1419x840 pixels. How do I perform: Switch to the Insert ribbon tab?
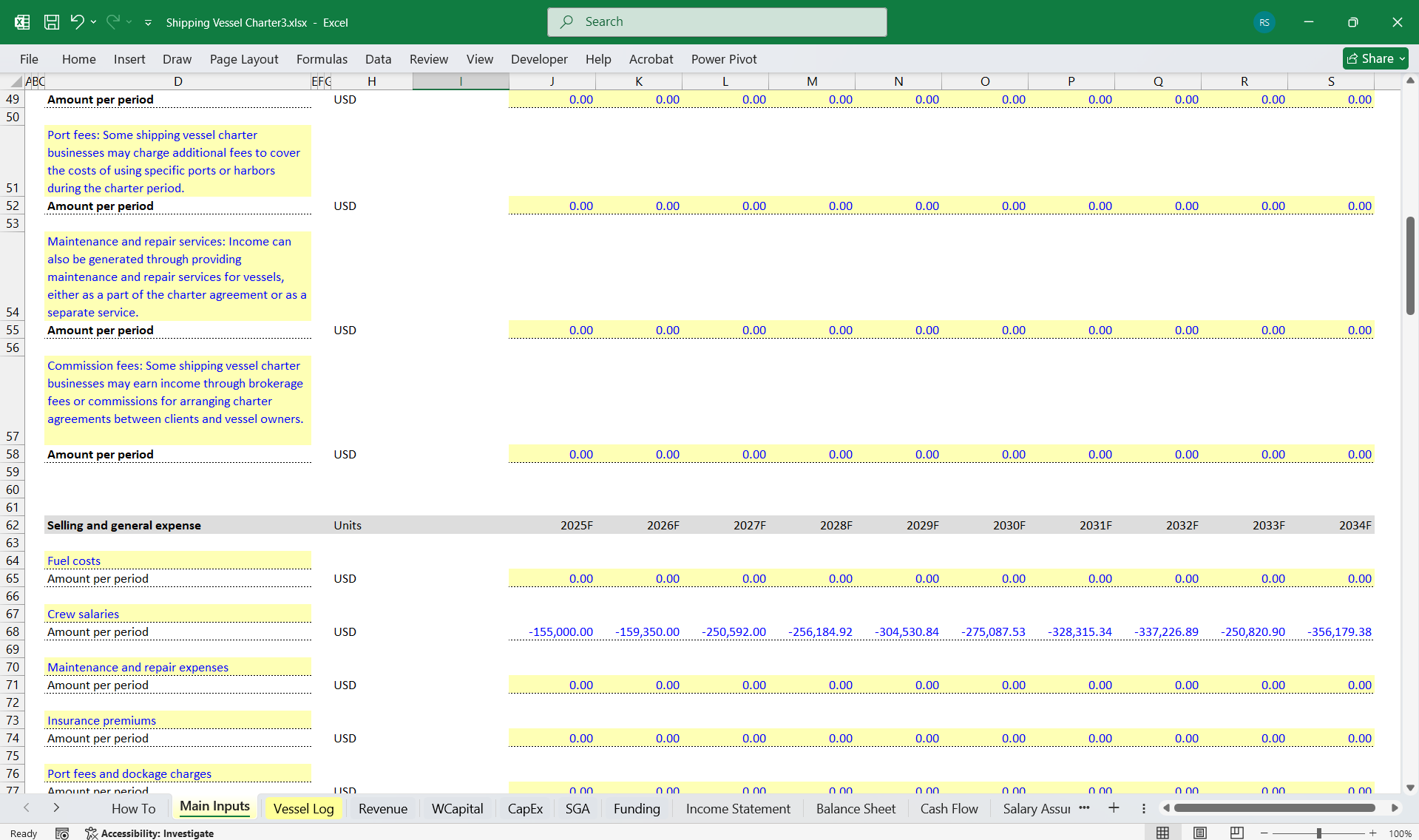(129, 59)
